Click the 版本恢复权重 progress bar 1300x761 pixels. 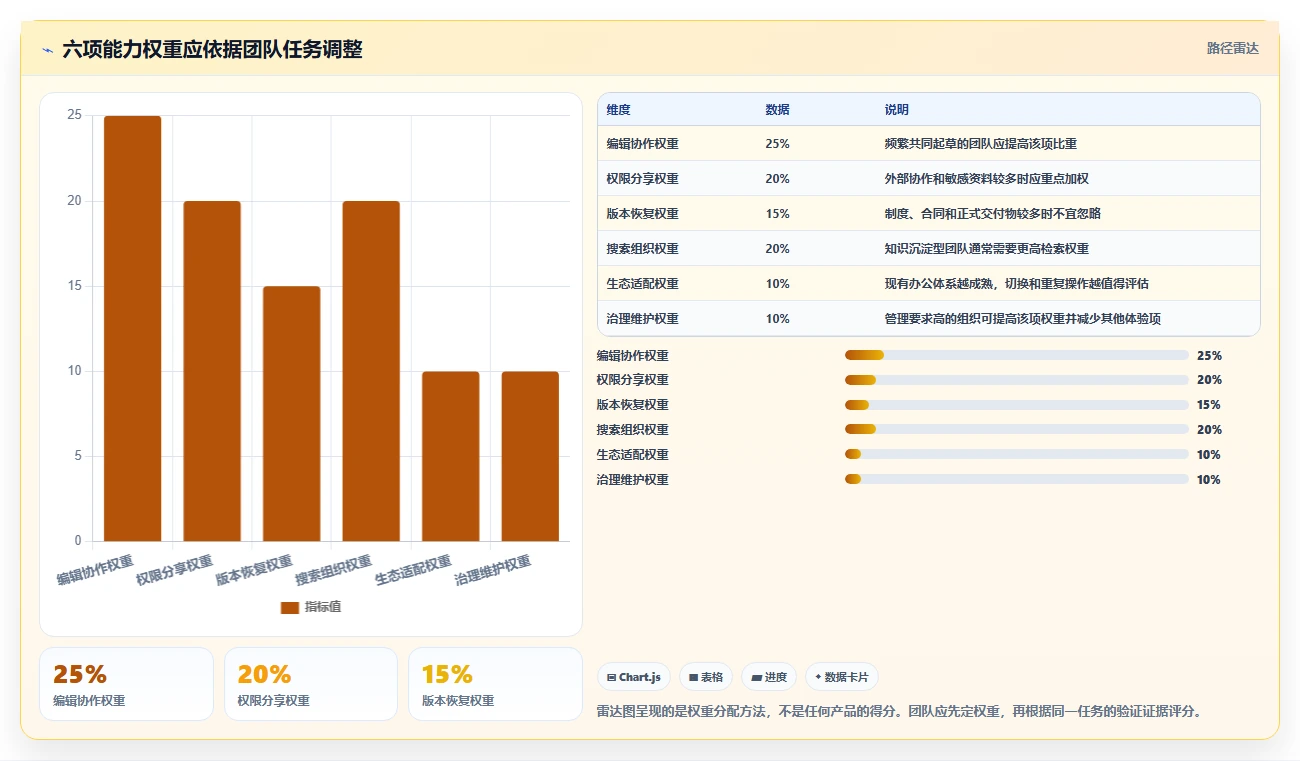tap(1017, 405)
